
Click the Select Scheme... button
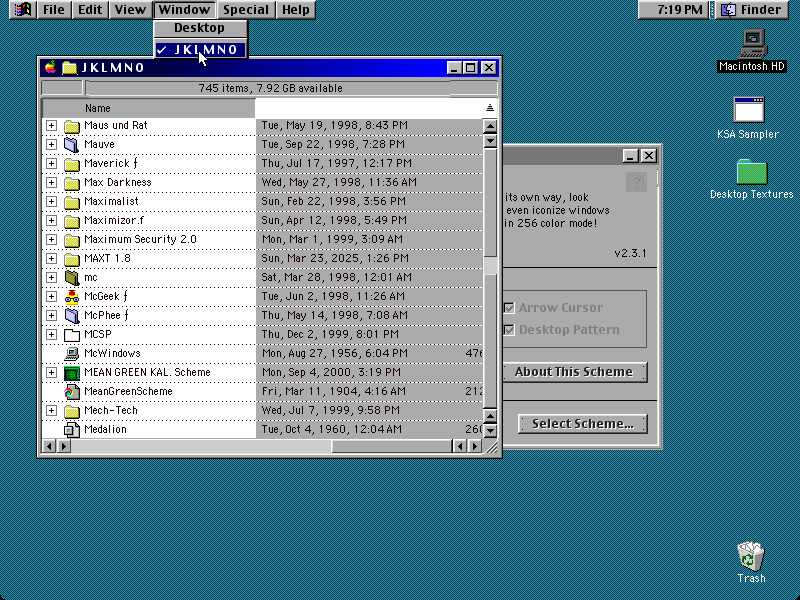(583, 424)
